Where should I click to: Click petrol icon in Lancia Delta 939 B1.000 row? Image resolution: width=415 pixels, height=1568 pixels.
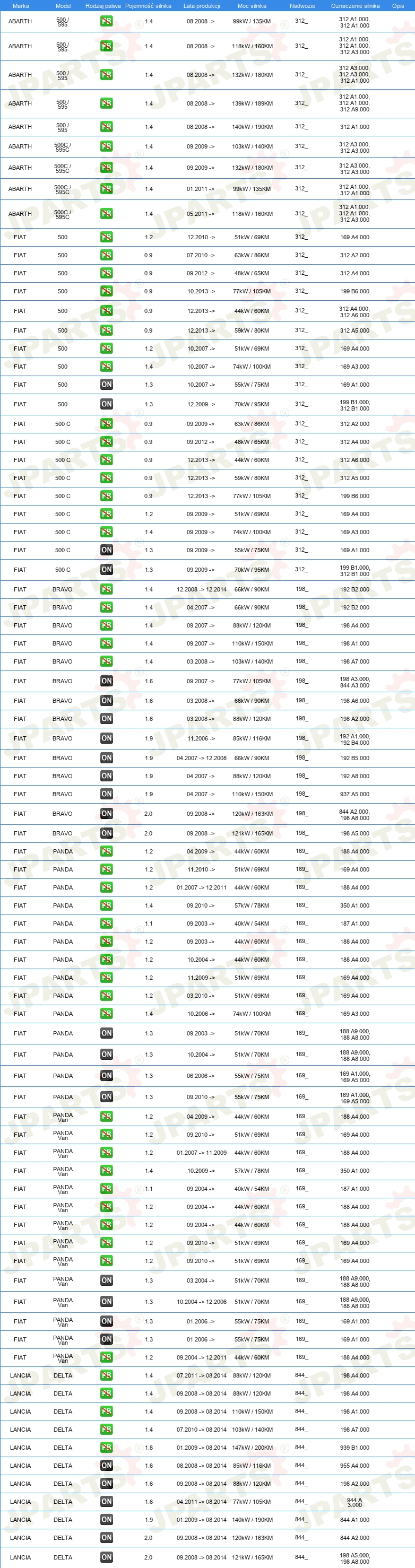tap(107, 1448)
